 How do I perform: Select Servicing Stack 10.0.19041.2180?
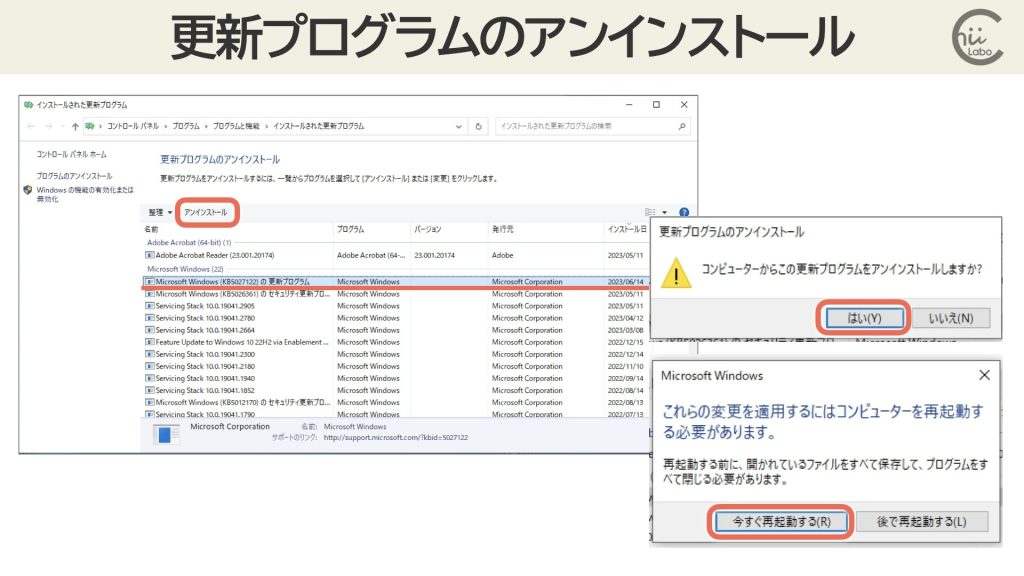click(x=396, y=366)
